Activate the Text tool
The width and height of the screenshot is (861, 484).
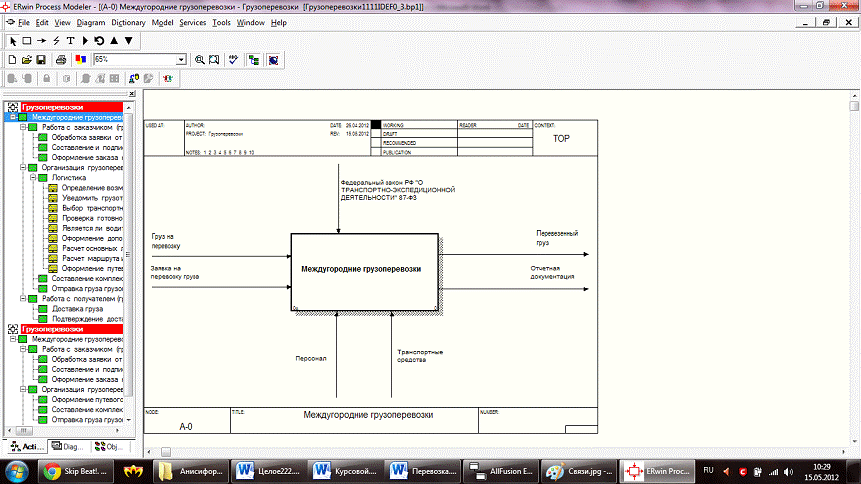point(70,40)
